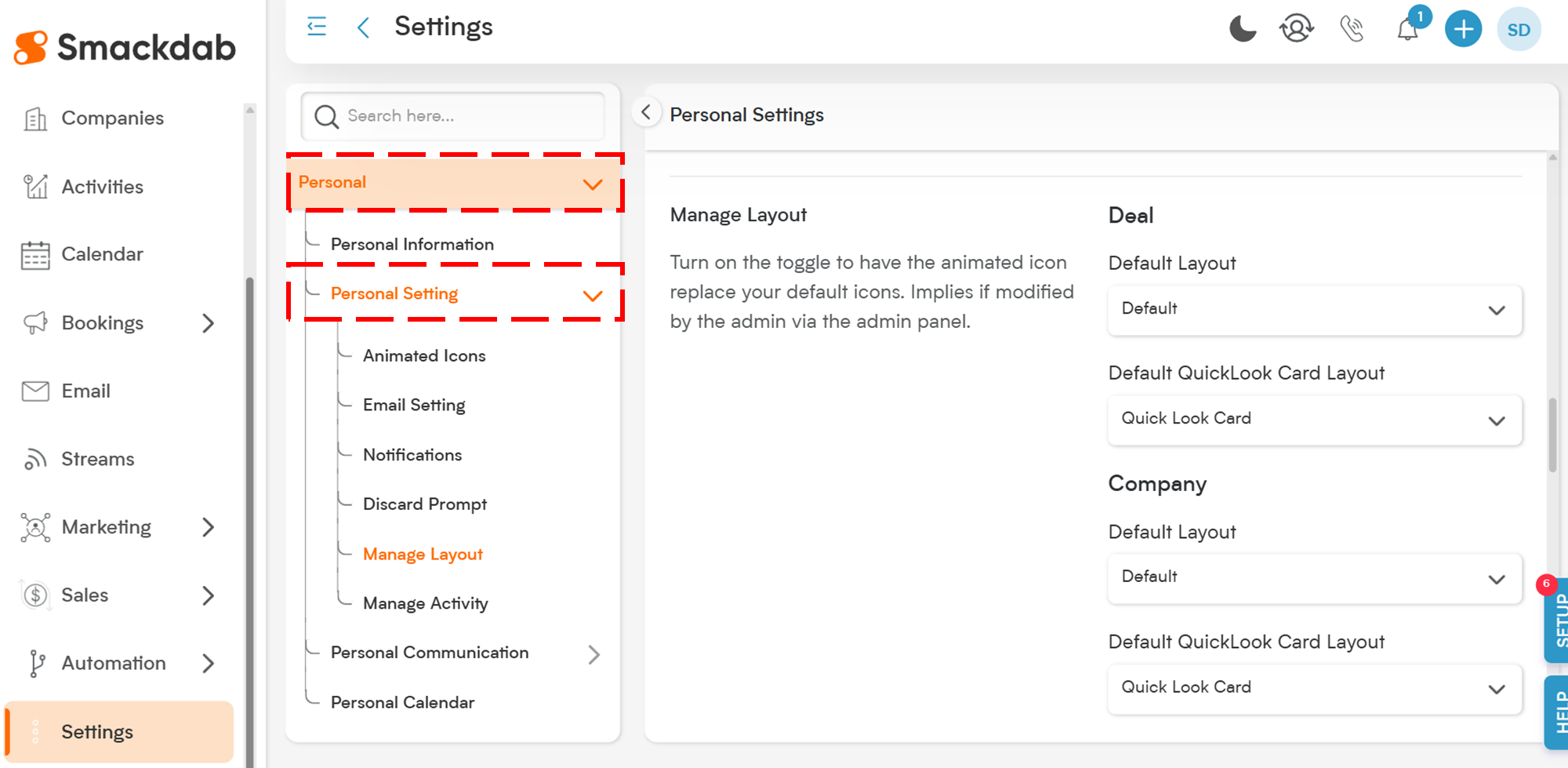Go to Streams in the sidebar

97,459
